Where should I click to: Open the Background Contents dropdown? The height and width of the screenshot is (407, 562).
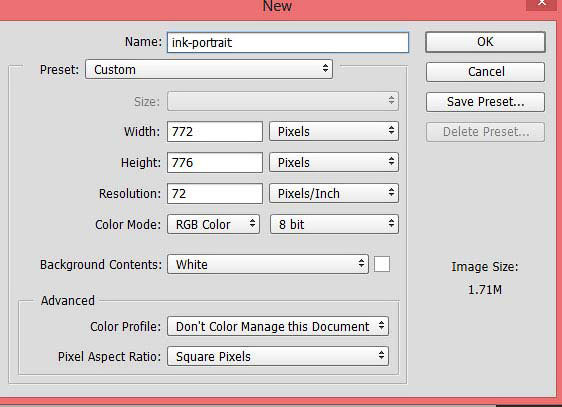tap(268, 264)
